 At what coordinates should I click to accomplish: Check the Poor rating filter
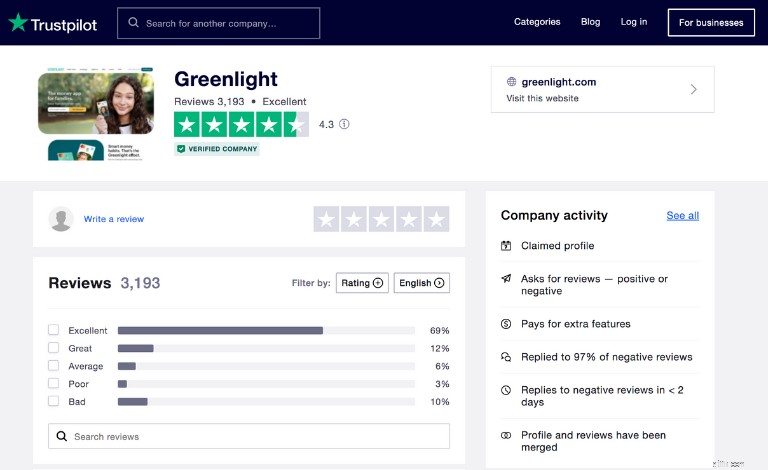53,383
